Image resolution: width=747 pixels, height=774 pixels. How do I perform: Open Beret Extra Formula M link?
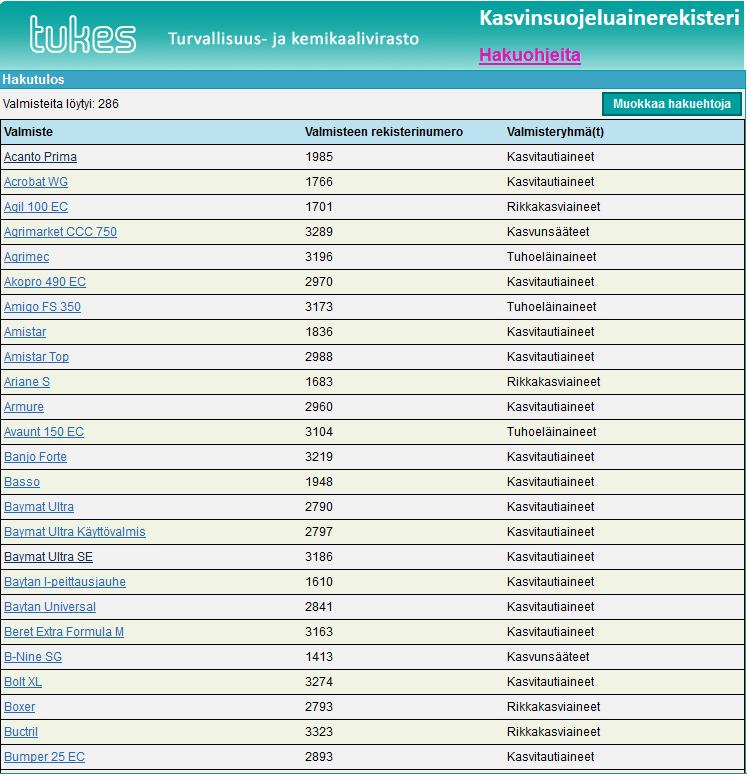coord(64,632)
